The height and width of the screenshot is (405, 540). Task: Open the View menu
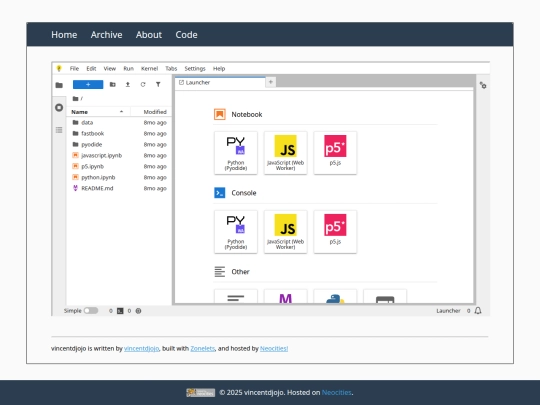(110, 69)
